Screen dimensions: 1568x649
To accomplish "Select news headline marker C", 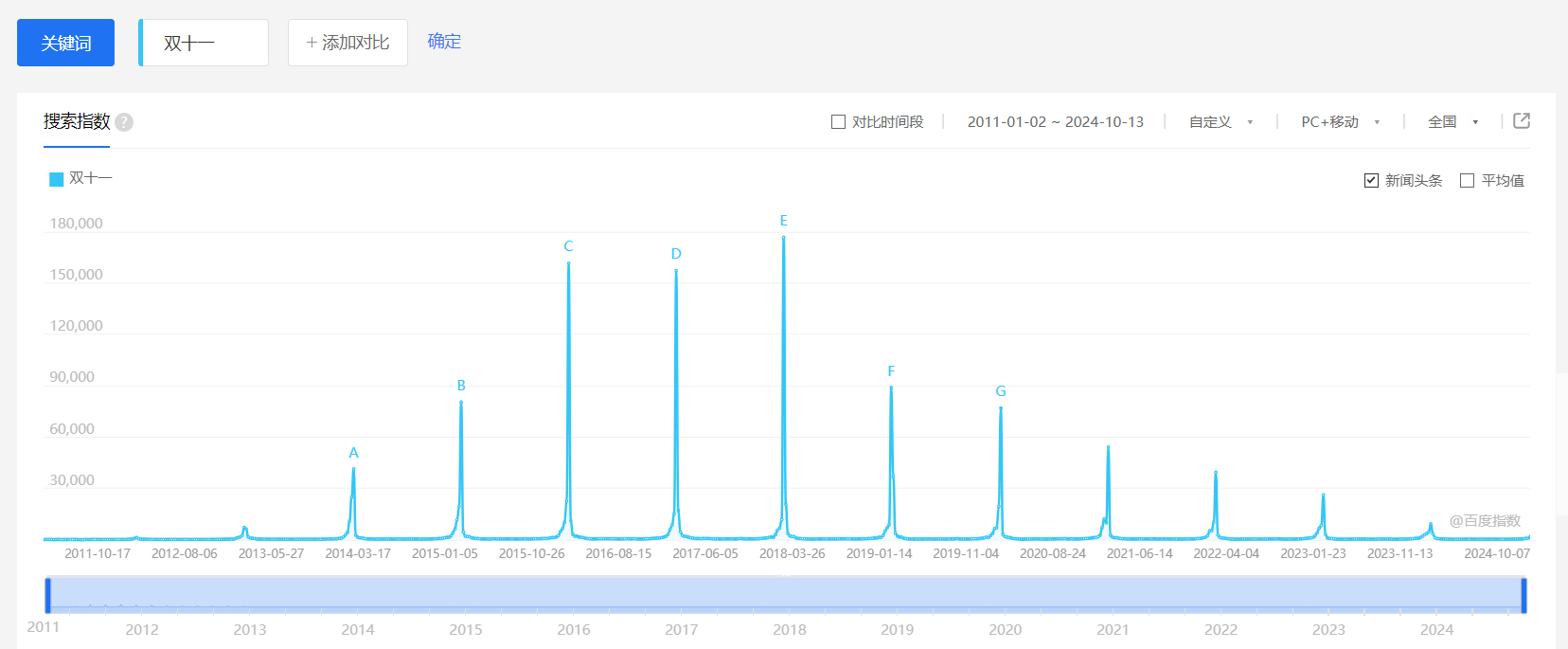I will (x=568, y=246).
